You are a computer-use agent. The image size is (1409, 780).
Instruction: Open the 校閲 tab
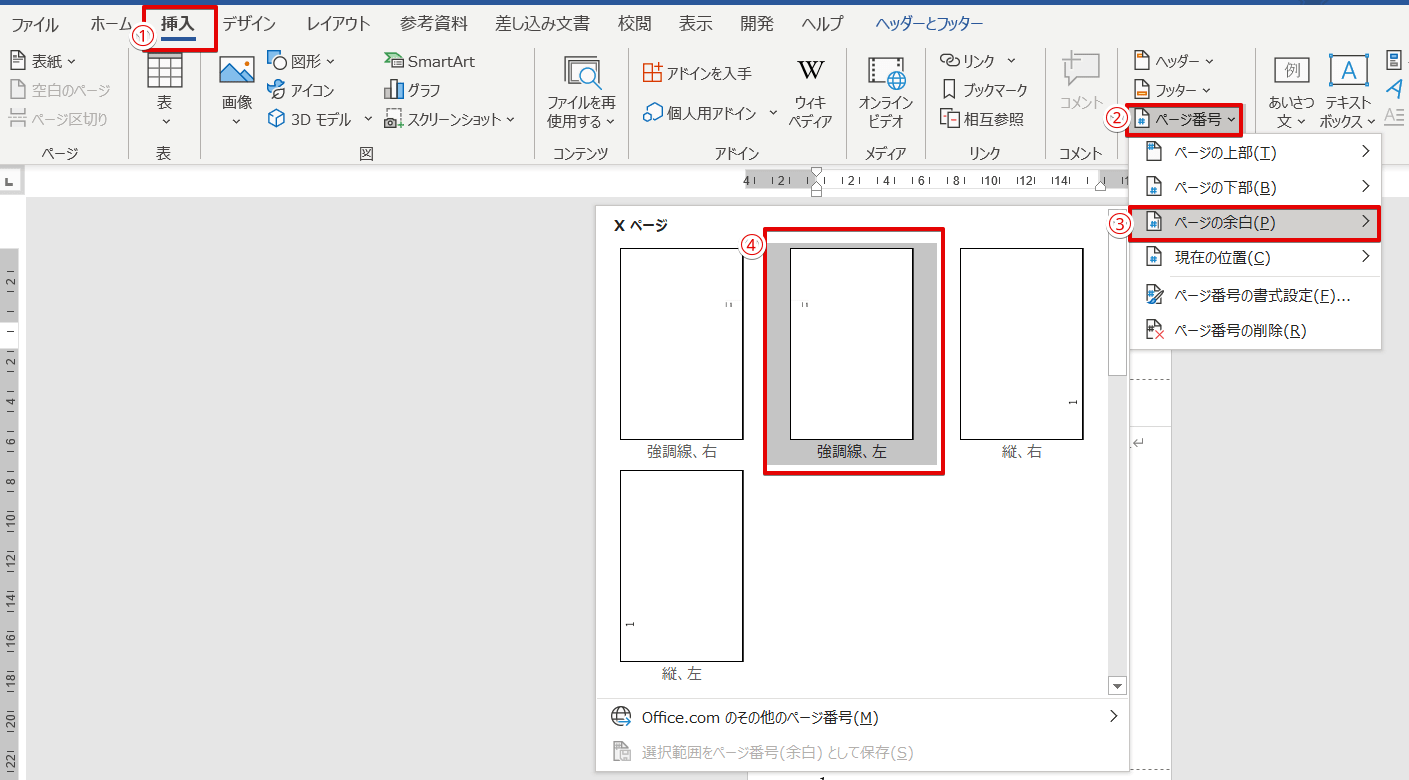click(x=635, y=23)
